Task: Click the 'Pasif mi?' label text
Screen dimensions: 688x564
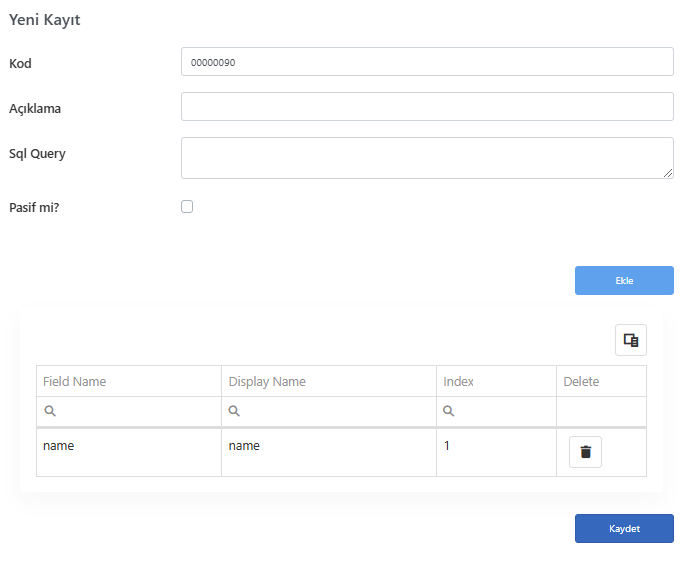Action: [34, 207]
